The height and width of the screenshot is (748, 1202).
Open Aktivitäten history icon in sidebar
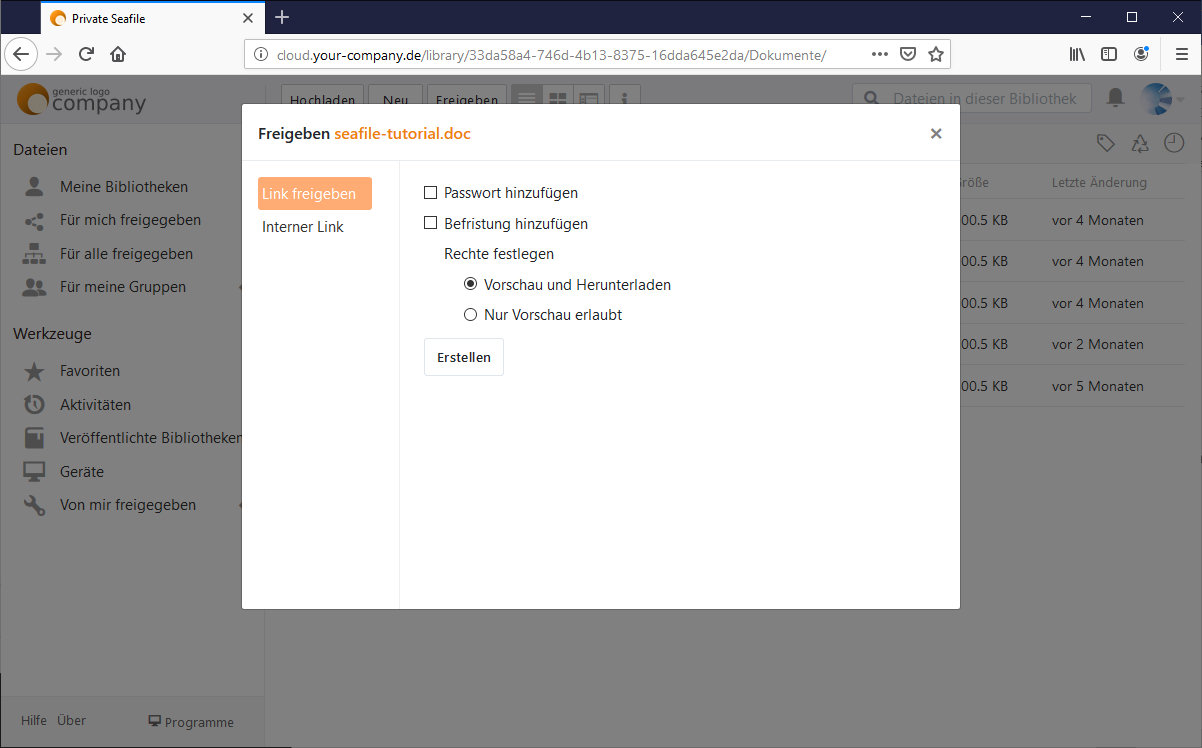[x=34, y=405]
